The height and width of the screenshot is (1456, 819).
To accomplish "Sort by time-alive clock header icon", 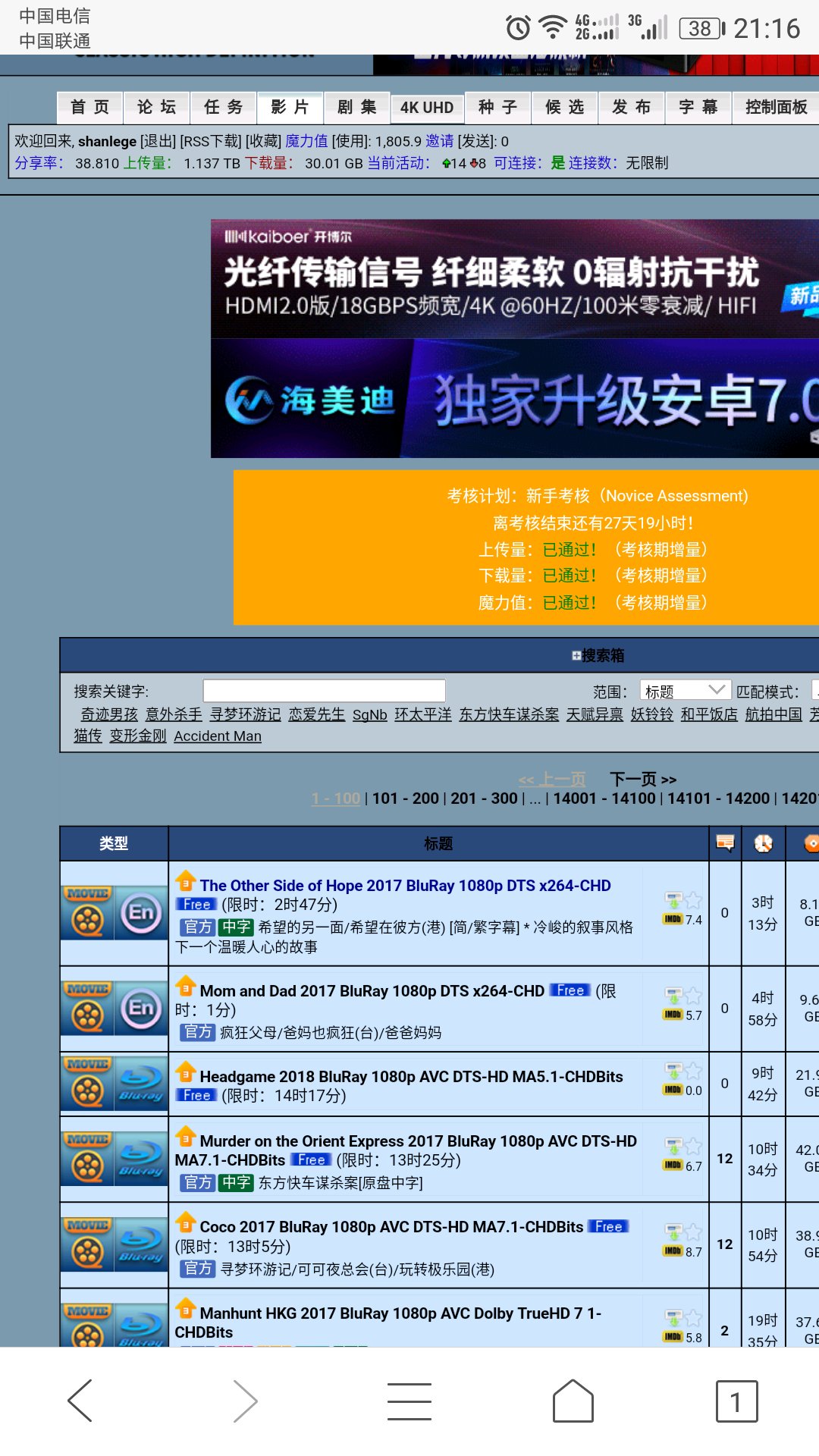I will (764, 843).
